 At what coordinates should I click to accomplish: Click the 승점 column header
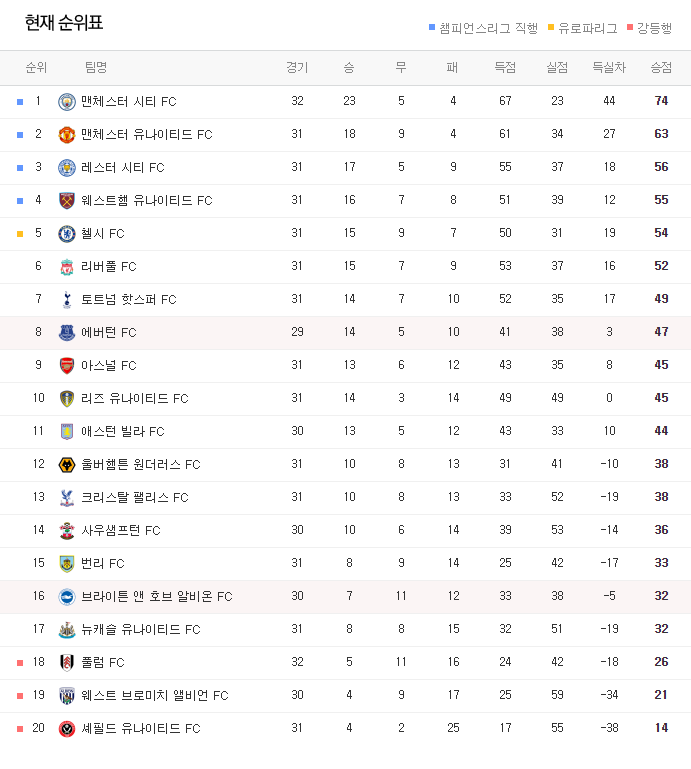pyautogui.click(x=661, y=67)
